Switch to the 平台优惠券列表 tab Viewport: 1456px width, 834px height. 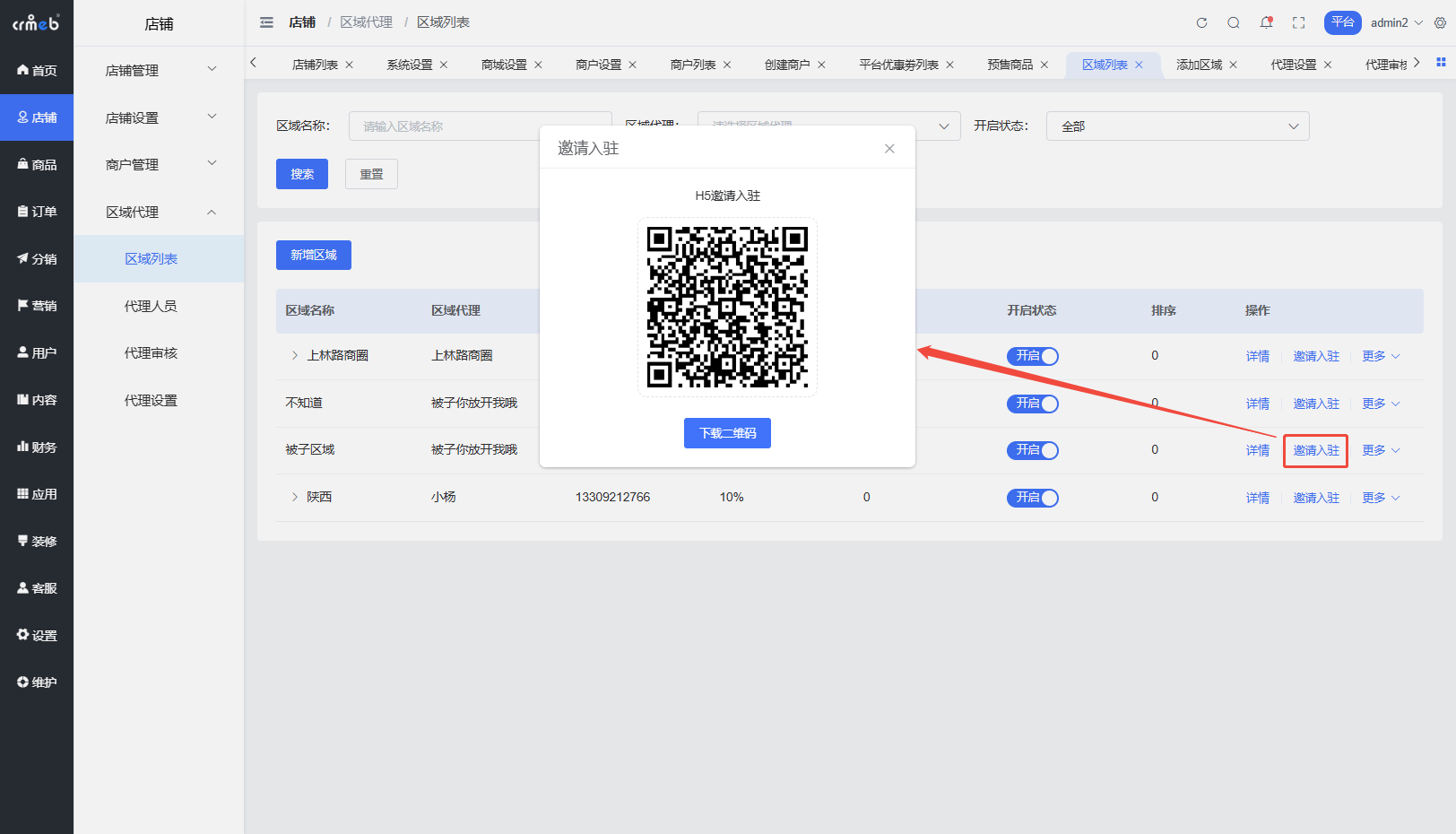click(x=898, y=65)
